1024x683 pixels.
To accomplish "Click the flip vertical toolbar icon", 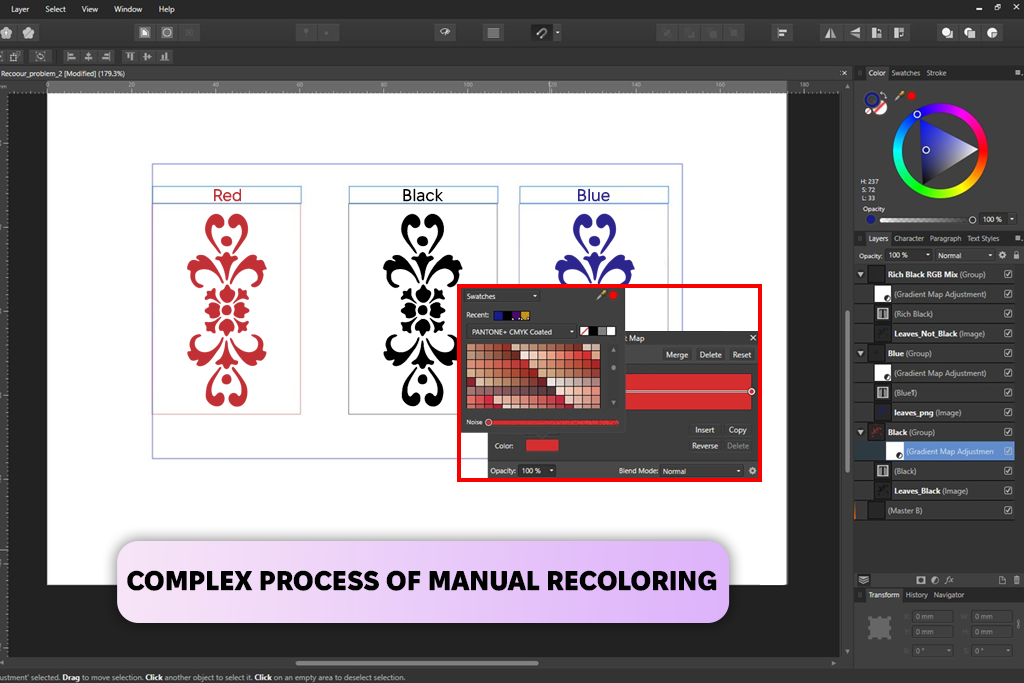I will [854, 33].
